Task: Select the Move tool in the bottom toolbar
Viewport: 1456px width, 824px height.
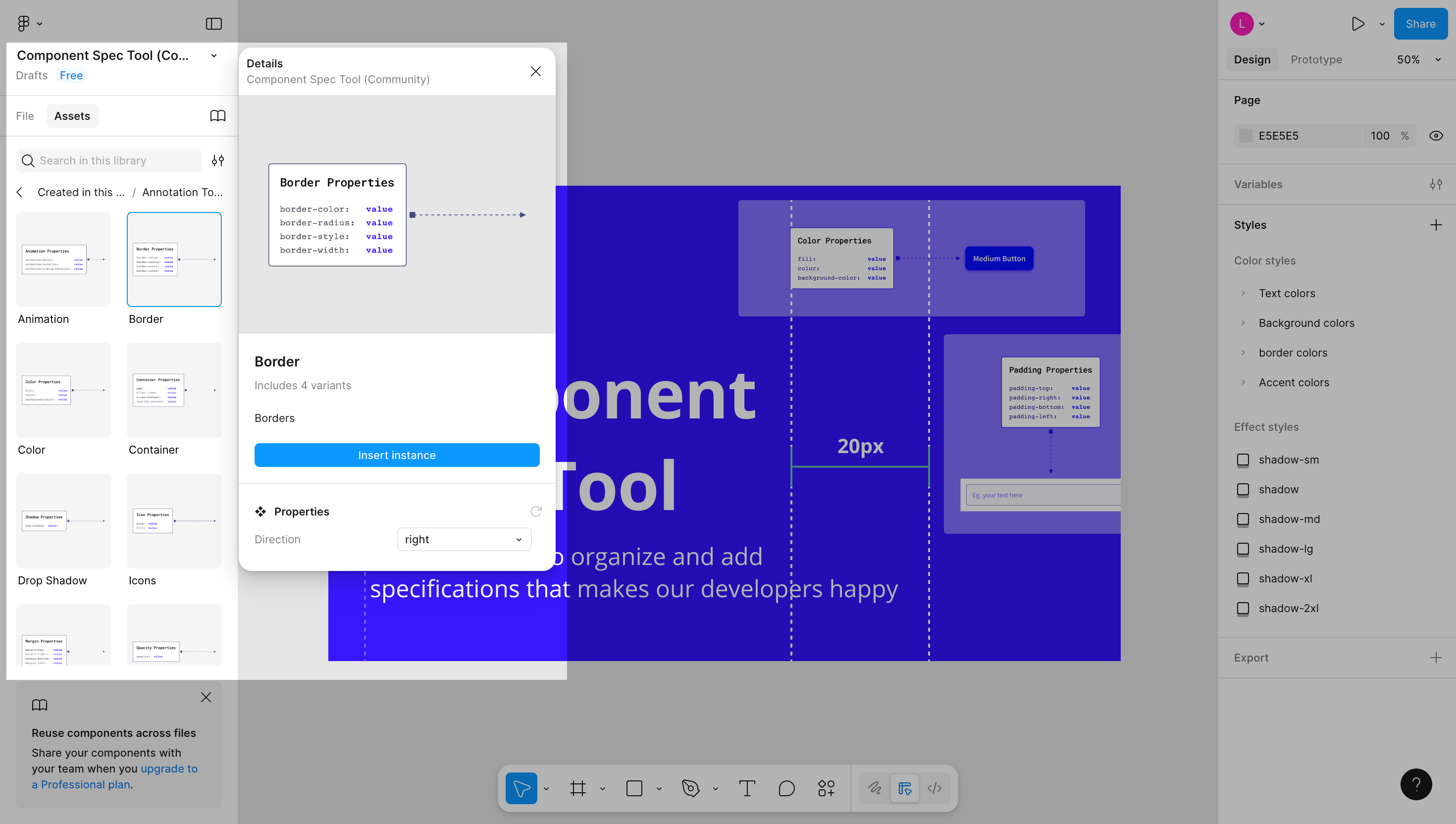Action: click(521, 788)
